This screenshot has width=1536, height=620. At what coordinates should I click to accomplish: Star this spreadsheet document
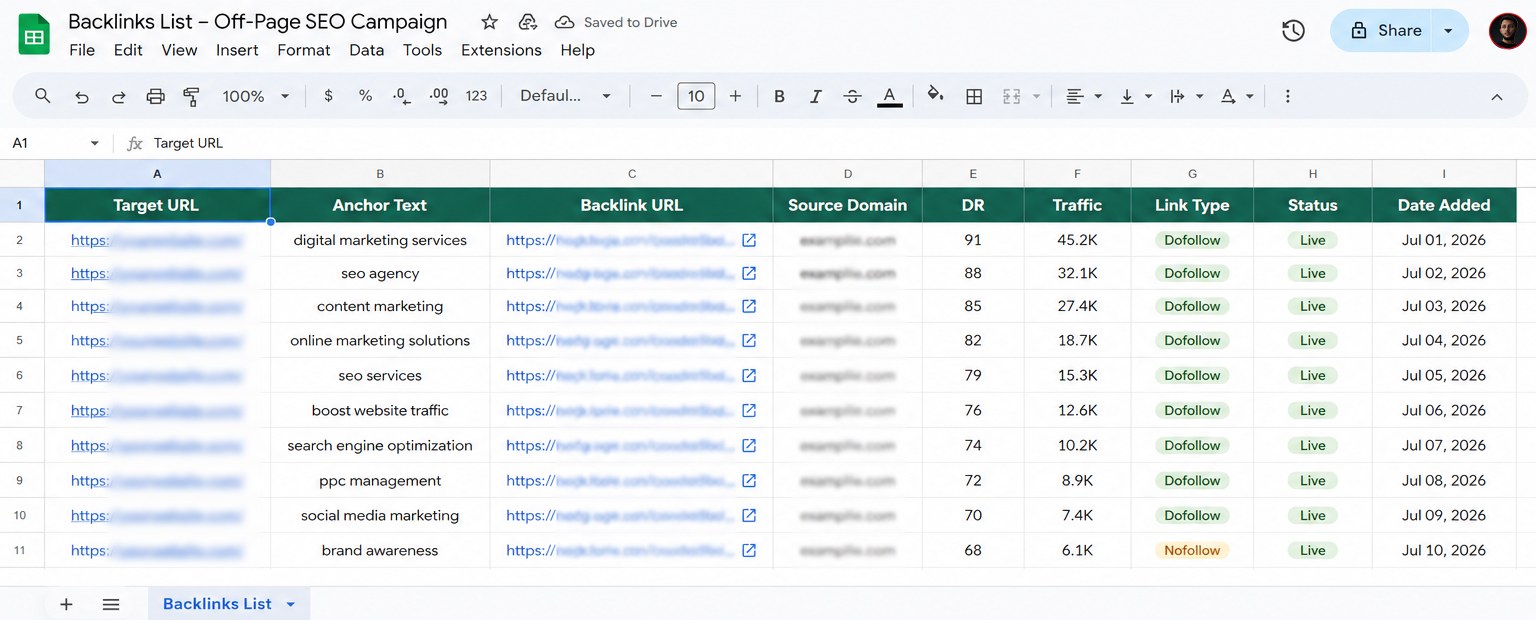(489, 22)
